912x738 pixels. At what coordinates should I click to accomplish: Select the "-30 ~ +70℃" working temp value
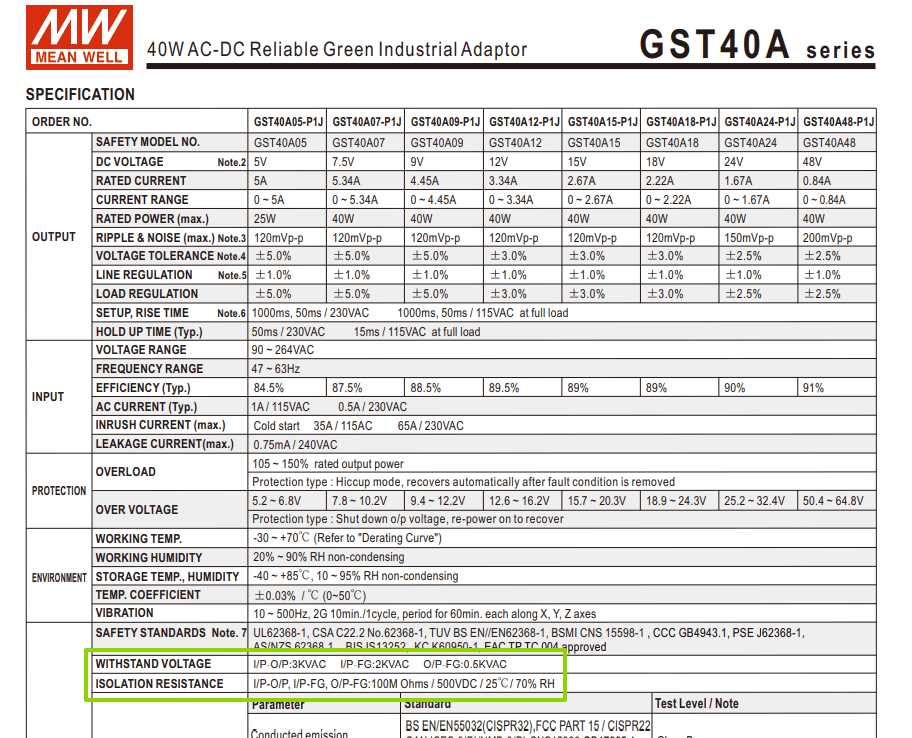coord(281,538)
